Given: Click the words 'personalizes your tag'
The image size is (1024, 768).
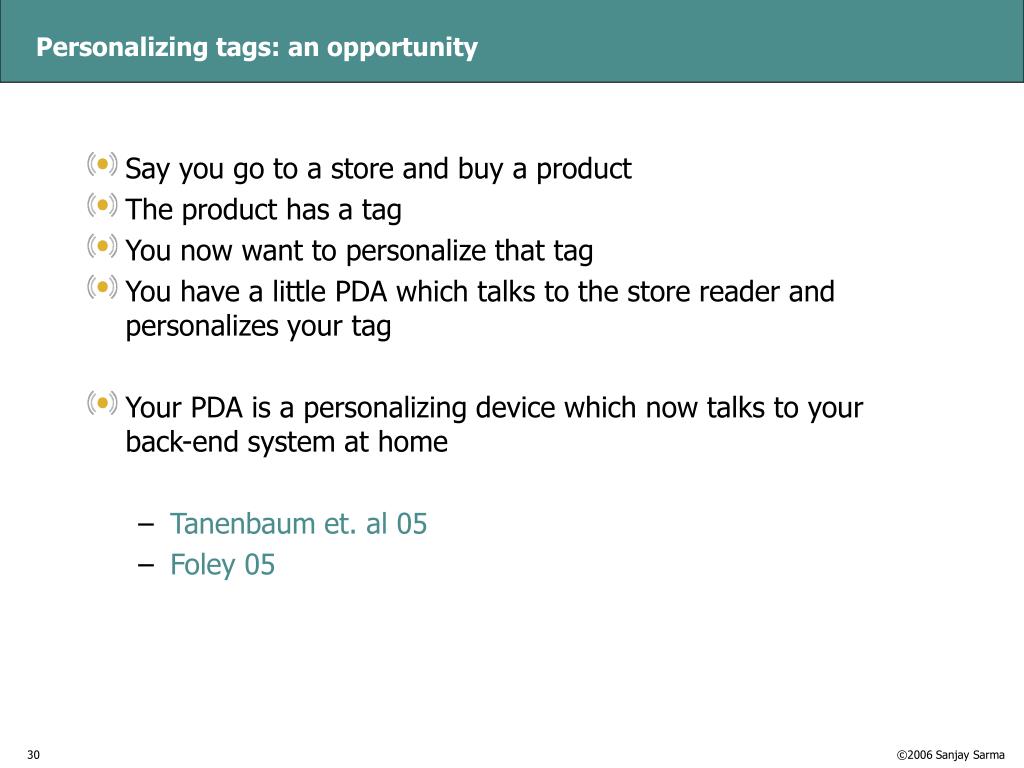Looking at the screenshot, I should point(258,327).
